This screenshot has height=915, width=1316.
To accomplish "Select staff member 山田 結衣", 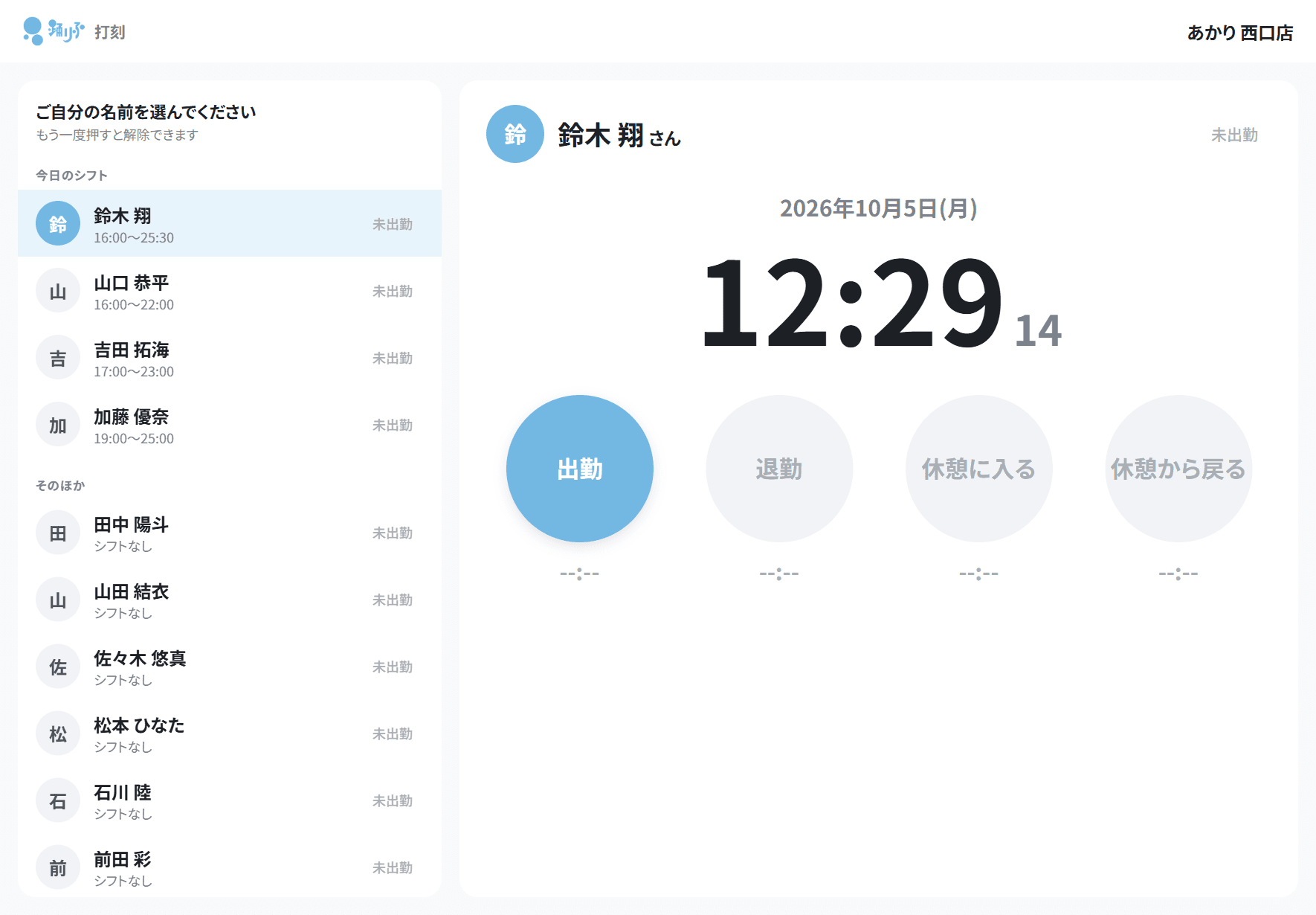I will click(230, 600).
